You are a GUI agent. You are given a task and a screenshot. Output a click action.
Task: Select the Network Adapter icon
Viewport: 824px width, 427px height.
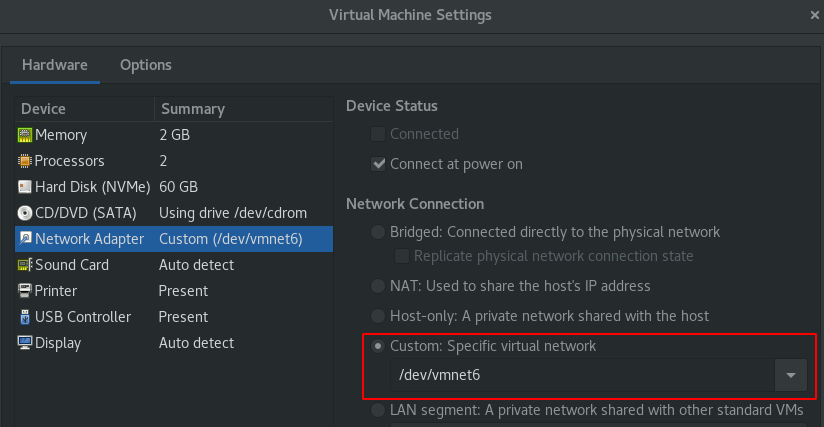point(25,239)
